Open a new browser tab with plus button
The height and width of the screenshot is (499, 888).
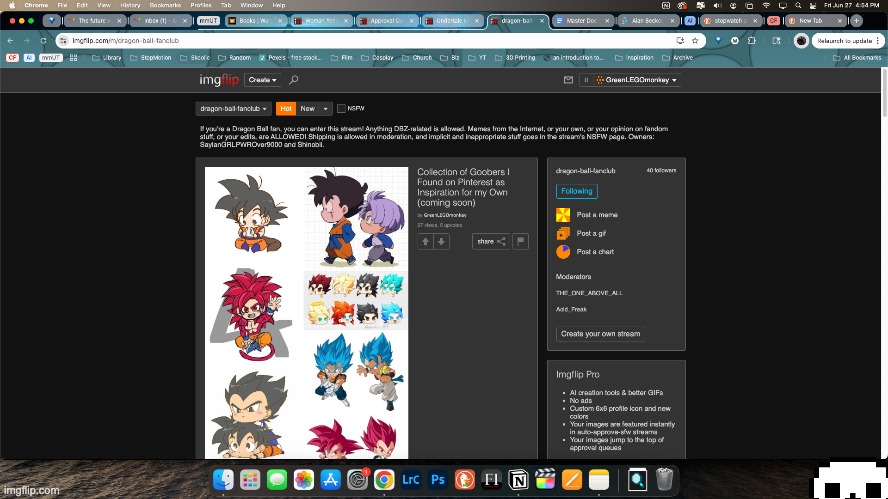coord(856,20)
